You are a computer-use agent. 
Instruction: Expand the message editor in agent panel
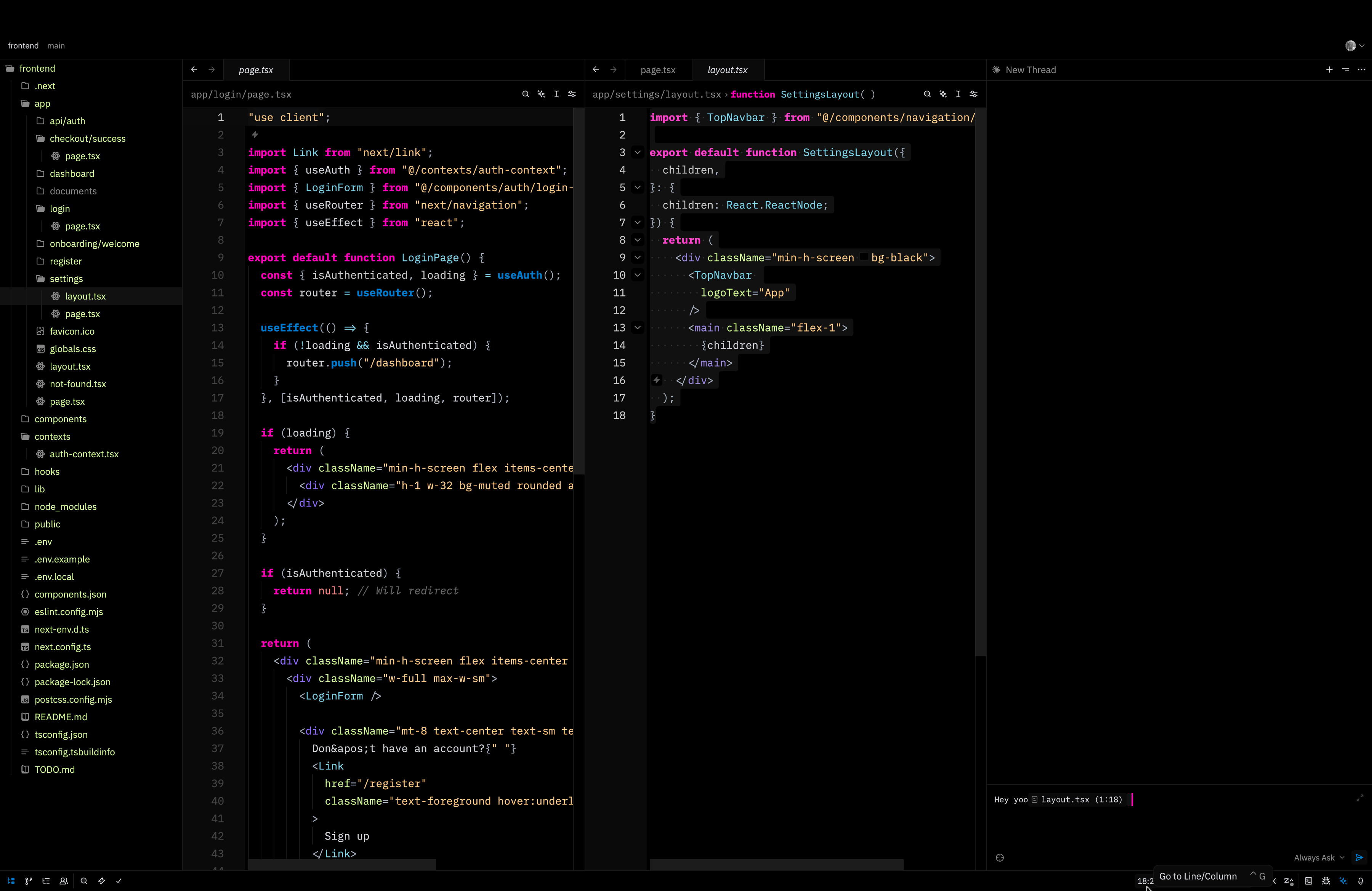[x=1360, y=798]
